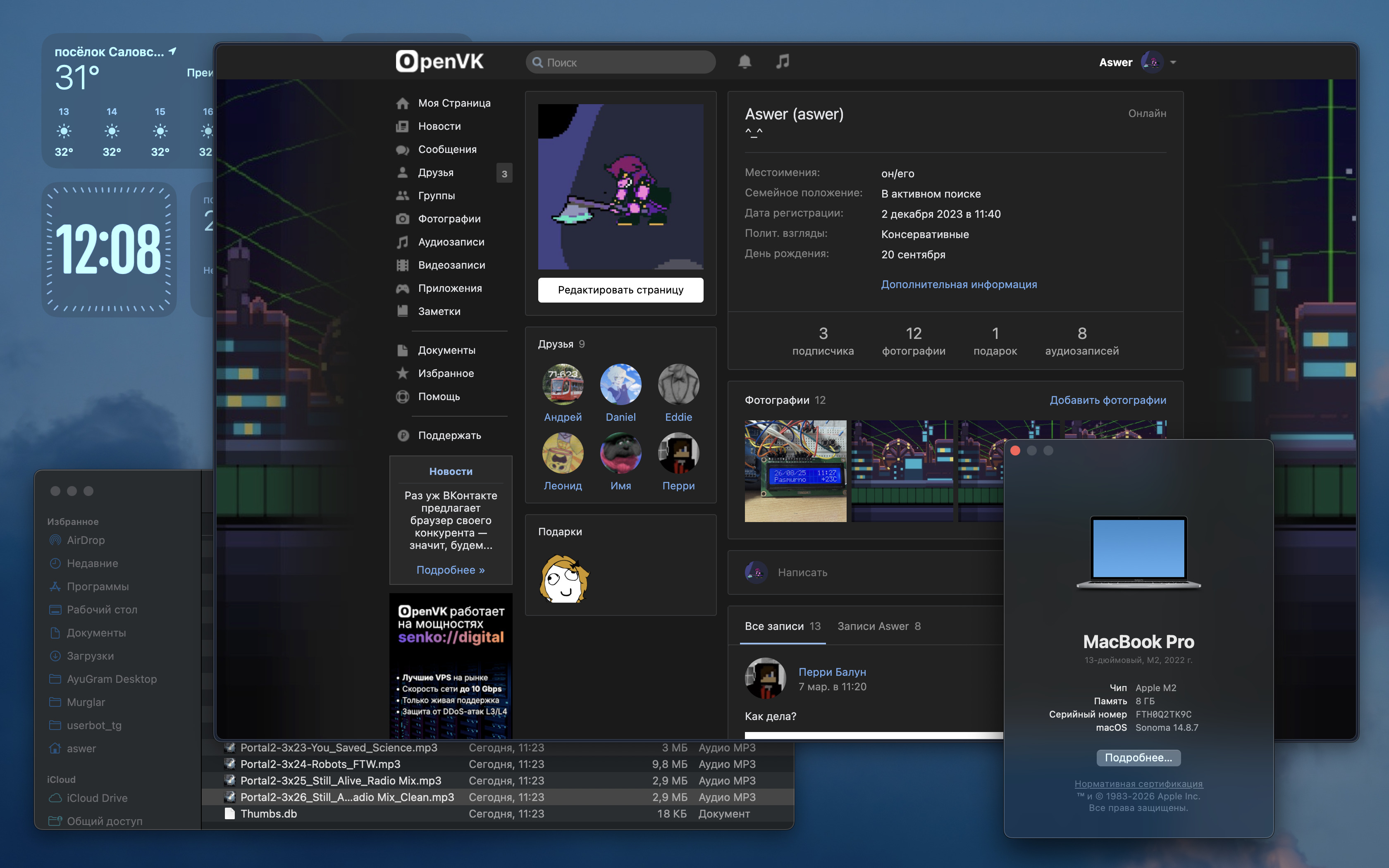Click the document icon beside Документы

click(402, 350)
